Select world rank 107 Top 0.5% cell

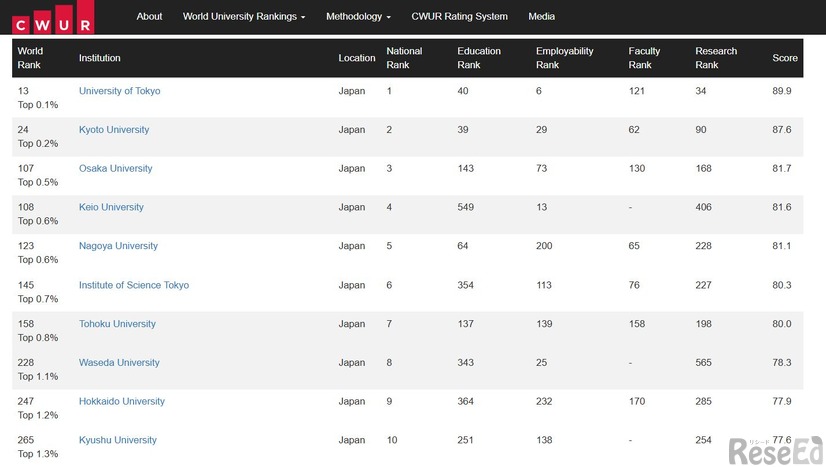click(x=38, y=175)
